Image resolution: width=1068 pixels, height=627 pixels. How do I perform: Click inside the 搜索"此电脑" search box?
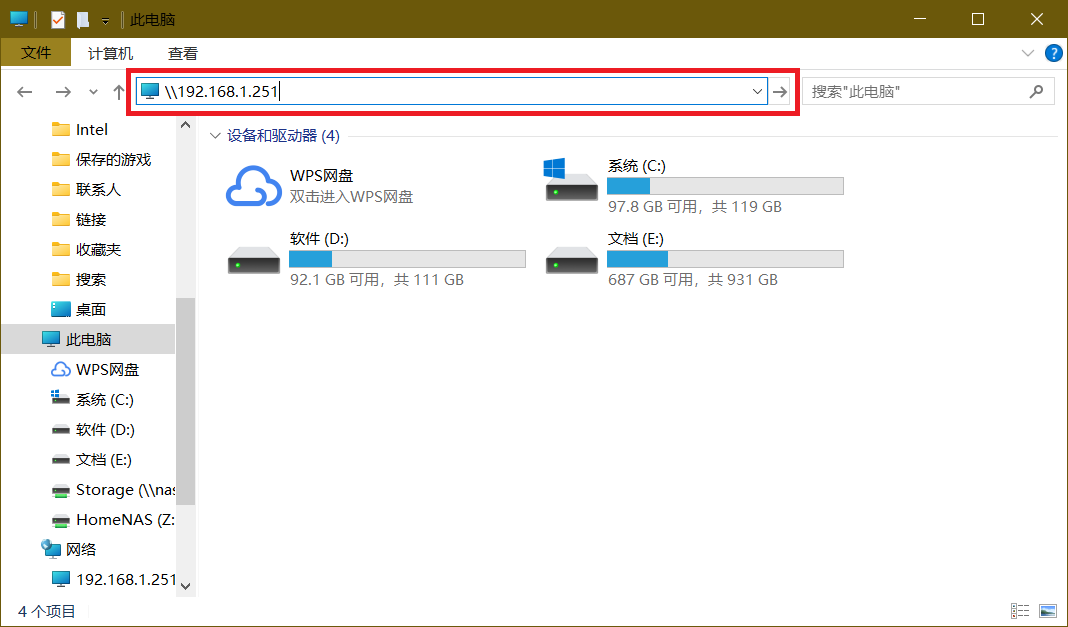click(920, 90)
